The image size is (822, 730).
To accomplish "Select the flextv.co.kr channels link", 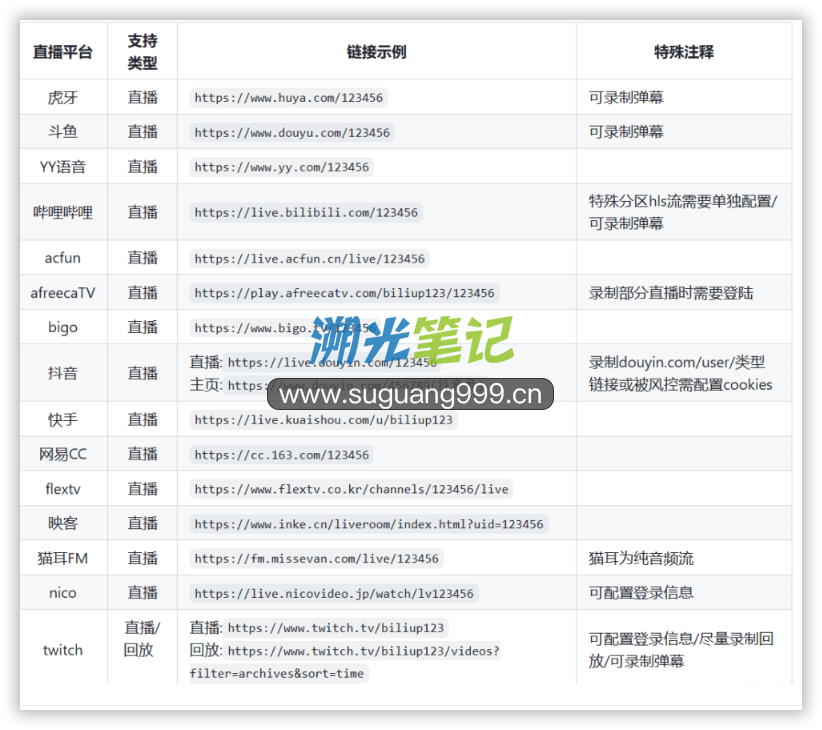I will point(351,489).
